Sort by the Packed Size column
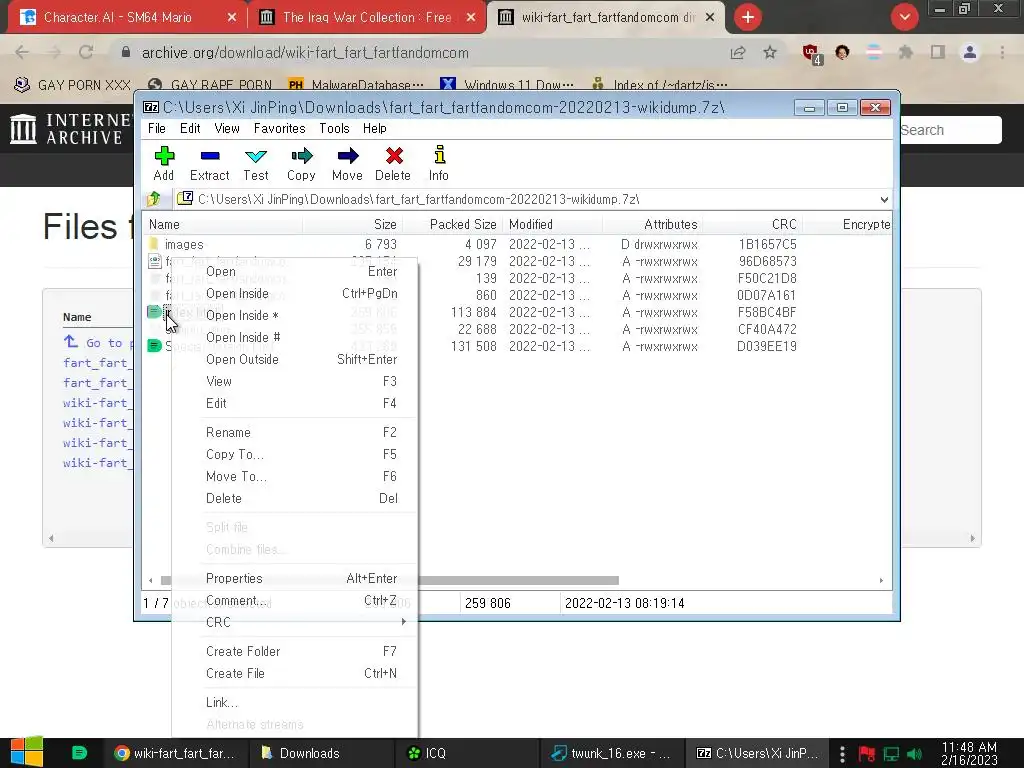This screenshot has width=1024, height=768. (x=452, y=224)
